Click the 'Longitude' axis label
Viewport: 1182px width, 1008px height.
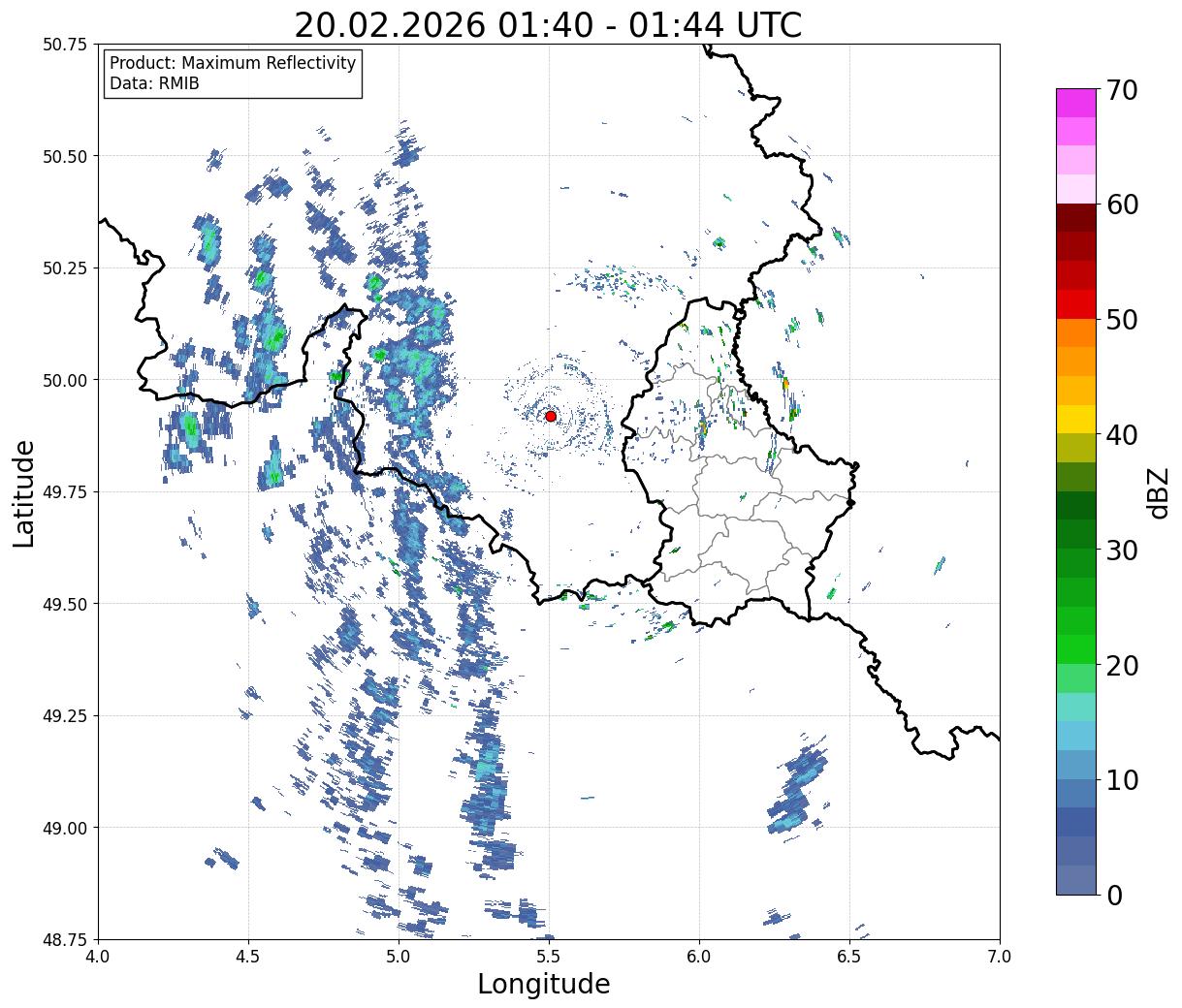click(x=544, y=984)
